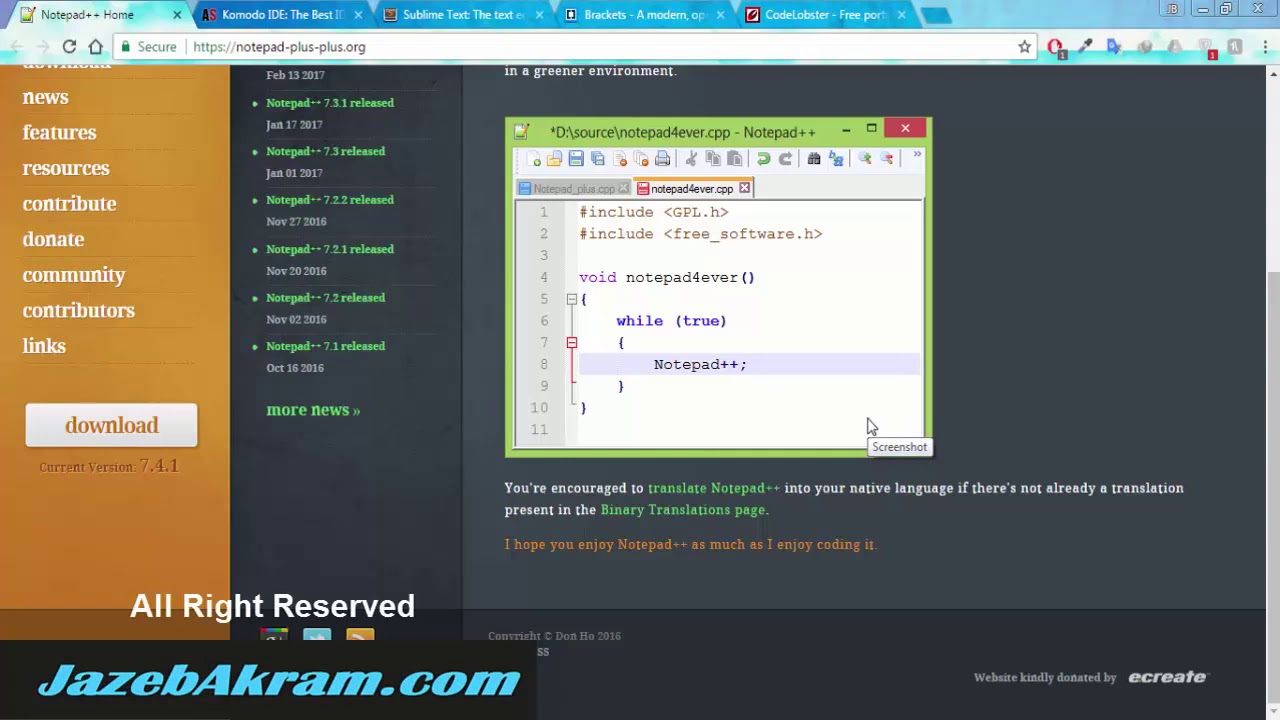
Task: Open the news sidebar menu item
Action: point(46,97)
